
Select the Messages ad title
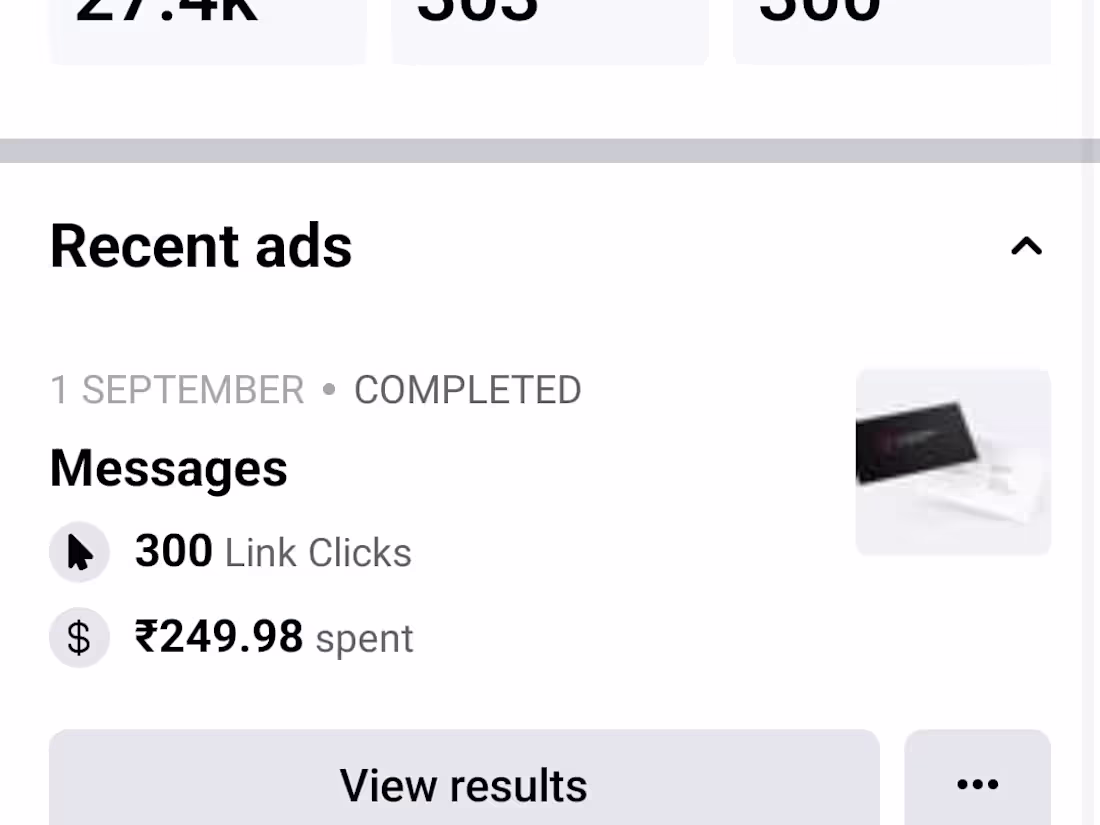coord(169,468)
